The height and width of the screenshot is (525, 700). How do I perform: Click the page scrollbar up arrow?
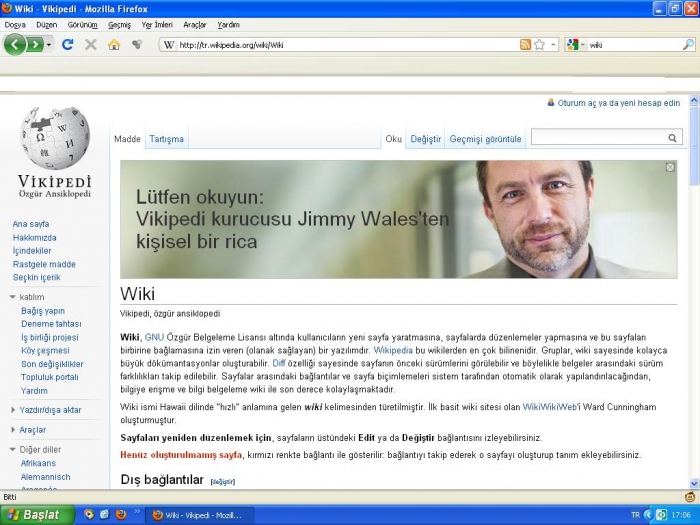694,100
